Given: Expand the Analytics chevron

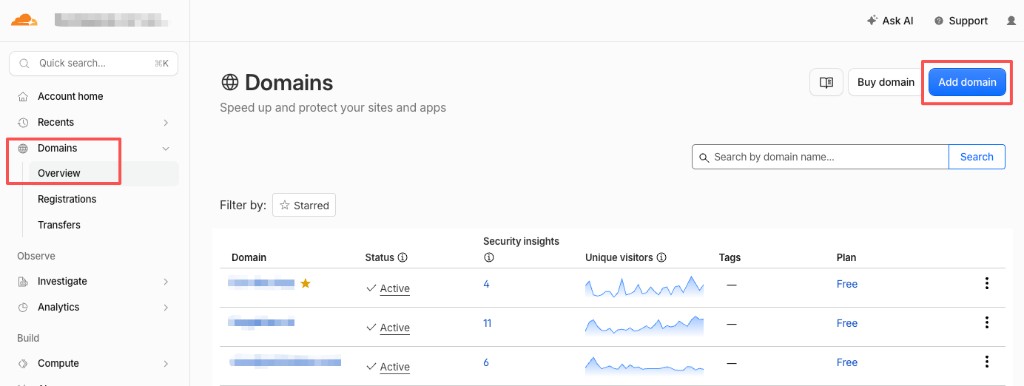Looking at the screenshot, I should click(x=166, y=307).
